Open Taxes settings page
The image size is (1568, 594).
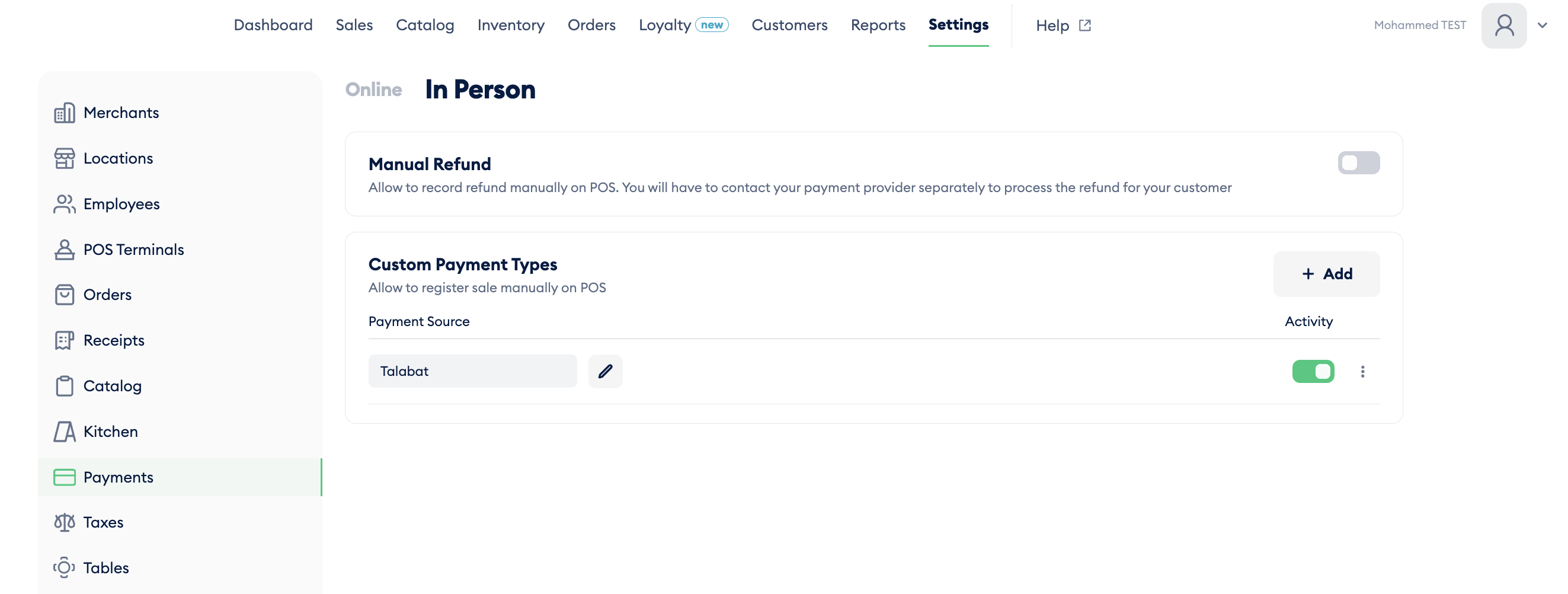(x=104, y=523)
